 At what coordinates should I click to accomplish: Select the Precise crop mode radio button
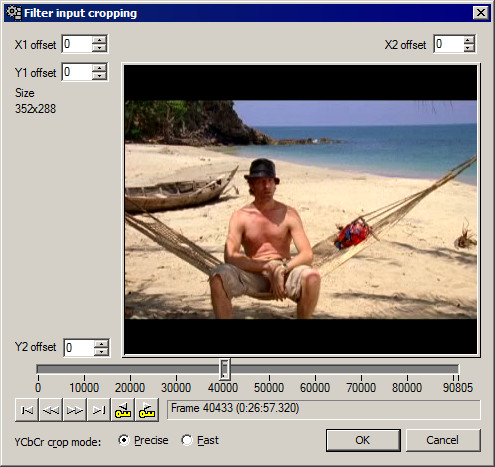pos(124,440)
